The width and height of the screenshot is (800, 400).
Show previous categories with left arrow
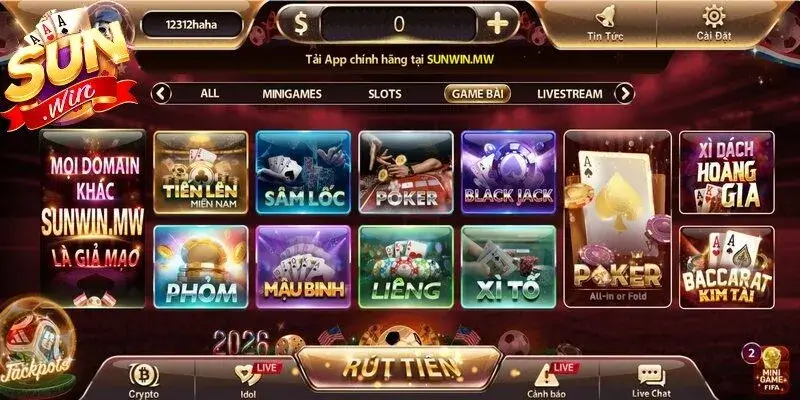[161, 94]
